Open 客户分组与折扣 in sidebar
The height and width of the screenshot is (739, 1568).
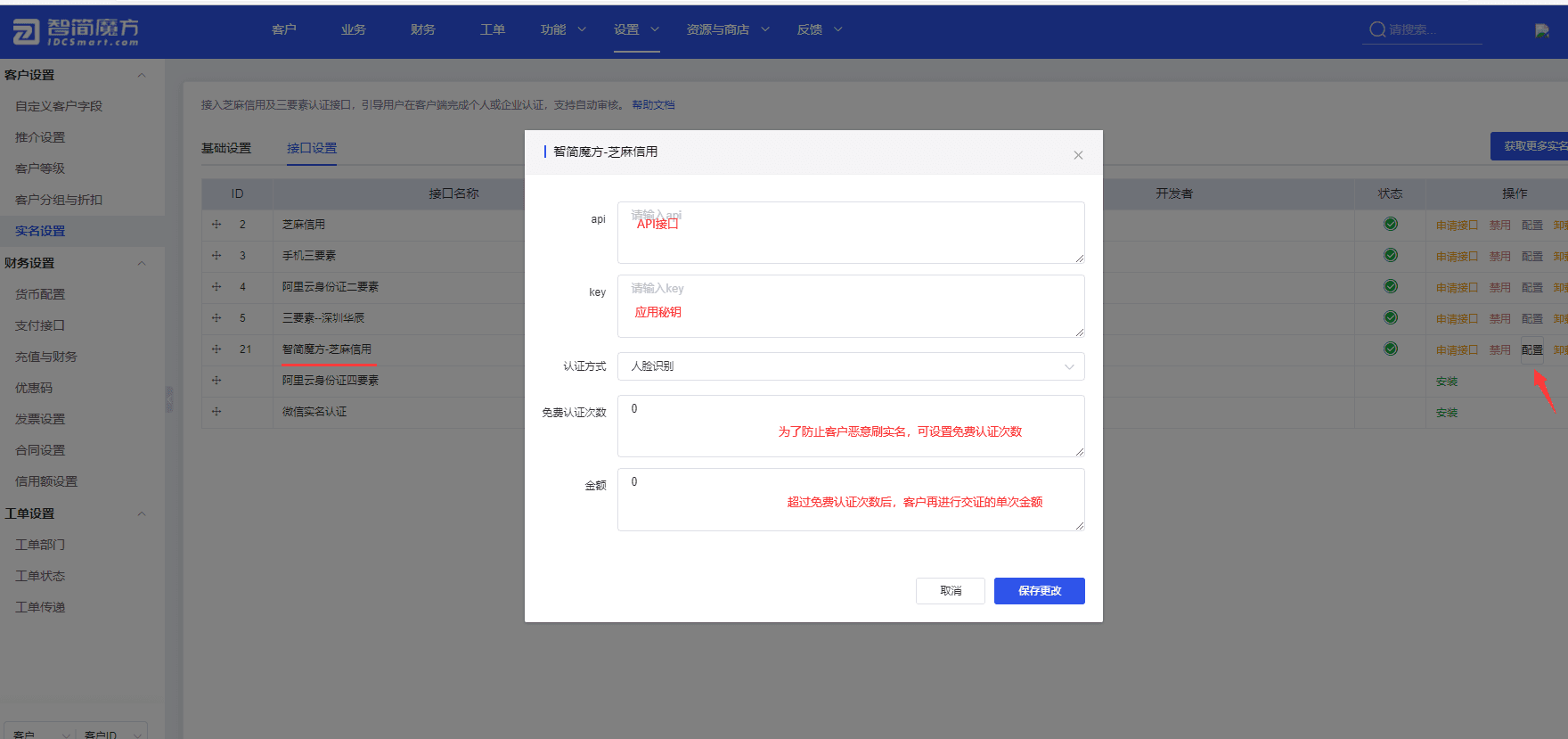coord(59,200)
